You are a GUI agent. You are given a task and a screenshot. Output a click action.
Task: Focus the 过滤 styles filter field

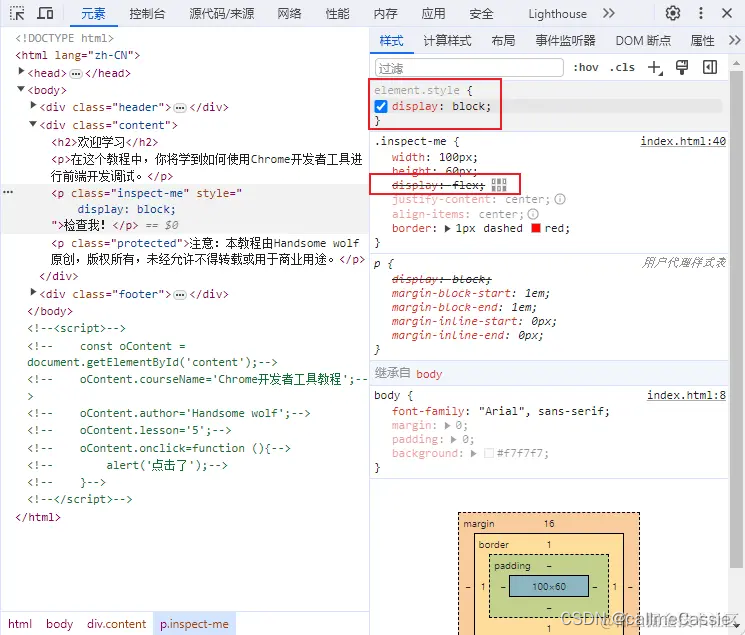469,68
